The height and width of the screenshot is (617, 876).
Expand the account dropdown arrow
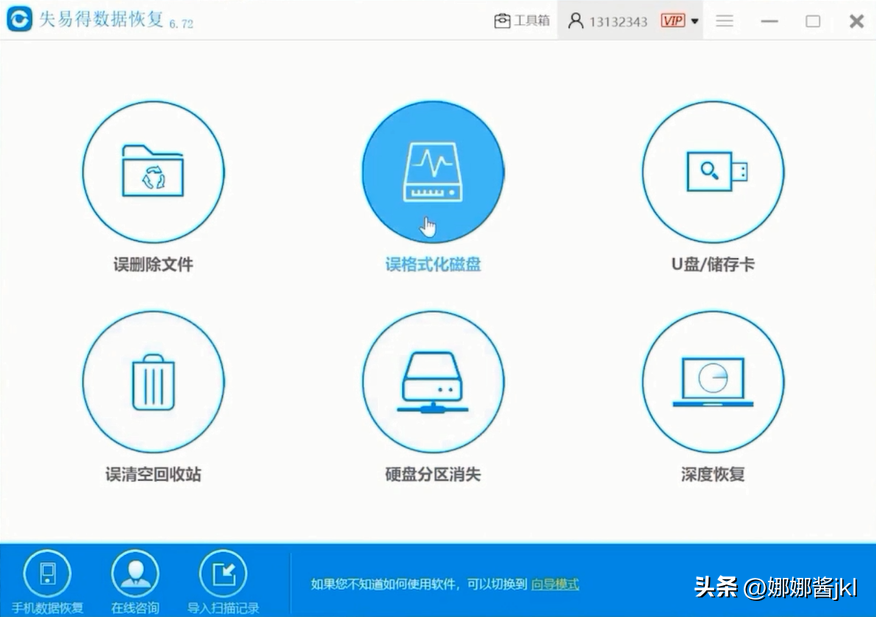[694, 21]
